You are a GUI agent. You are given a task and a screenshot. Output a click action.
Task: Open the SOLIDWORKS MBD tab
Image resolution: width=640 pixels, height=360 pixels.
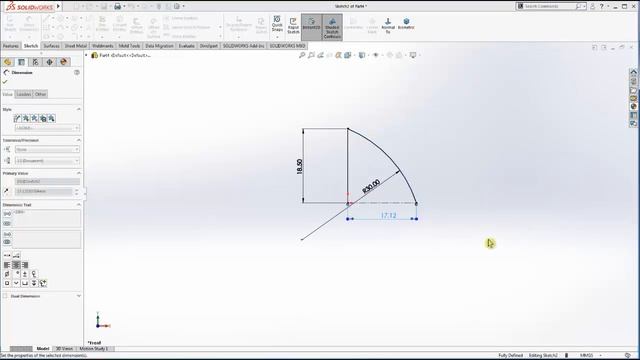[287, 46]
